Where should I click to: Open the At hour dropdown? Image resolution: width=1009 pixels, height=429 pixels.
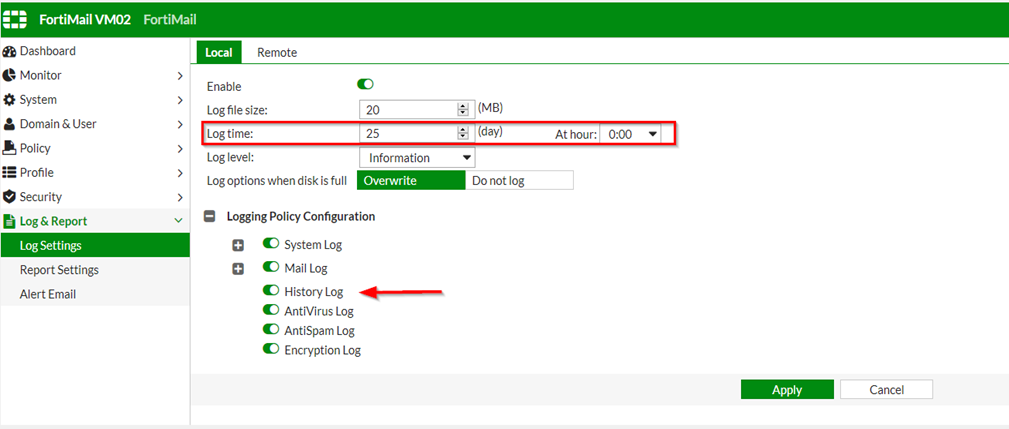pyautogui.click(x=633, y=133)
